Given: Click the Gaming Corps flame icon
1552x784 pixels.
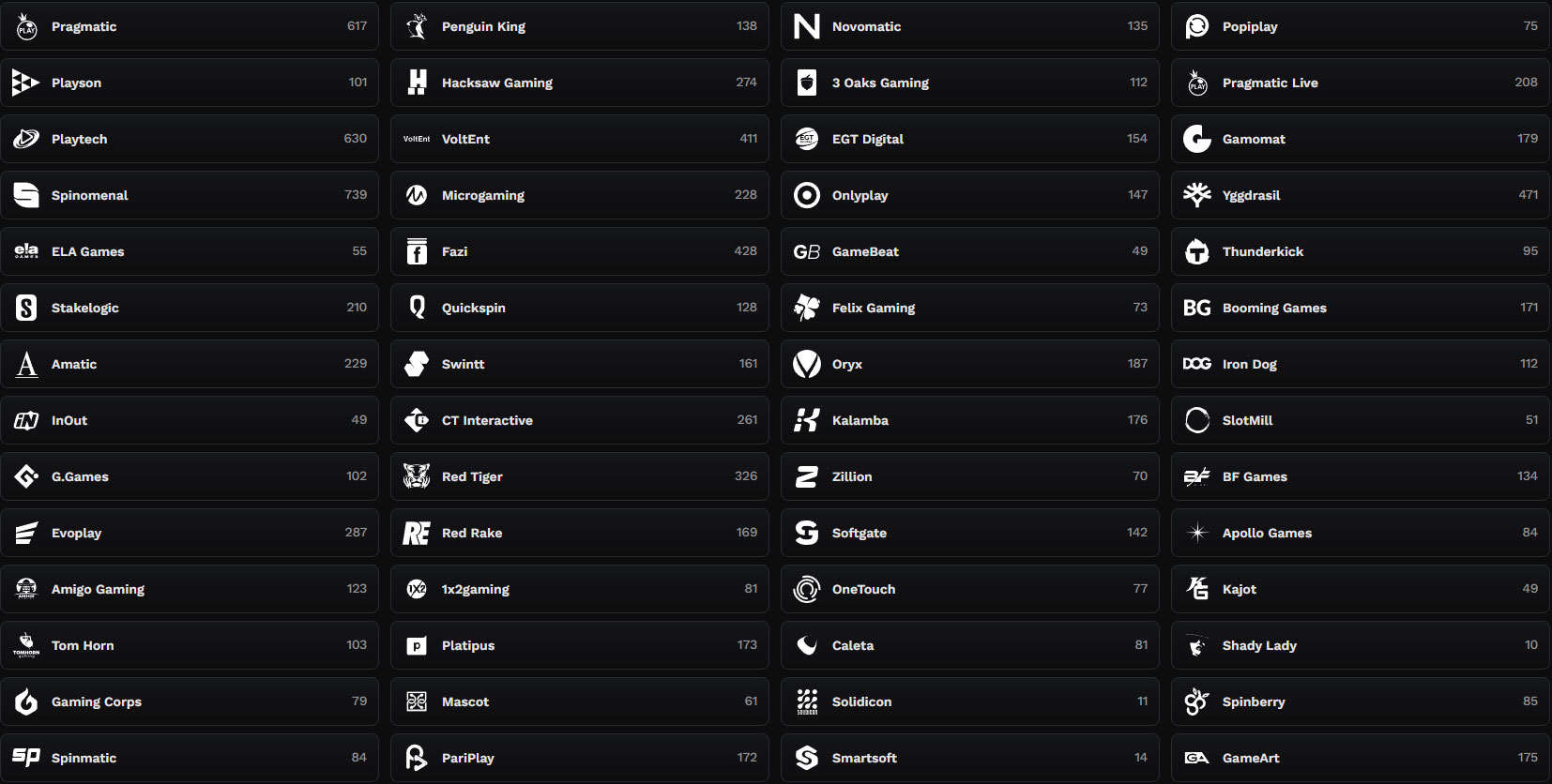Looking at the screenshot, I should pos(26,701).
